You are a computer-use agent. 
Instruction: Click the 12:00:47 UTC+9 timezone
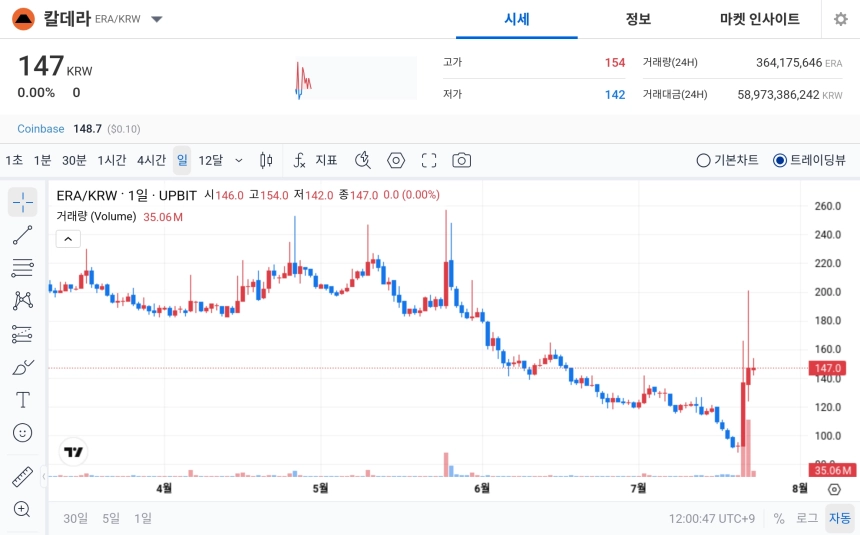click(x=711, y=519)
